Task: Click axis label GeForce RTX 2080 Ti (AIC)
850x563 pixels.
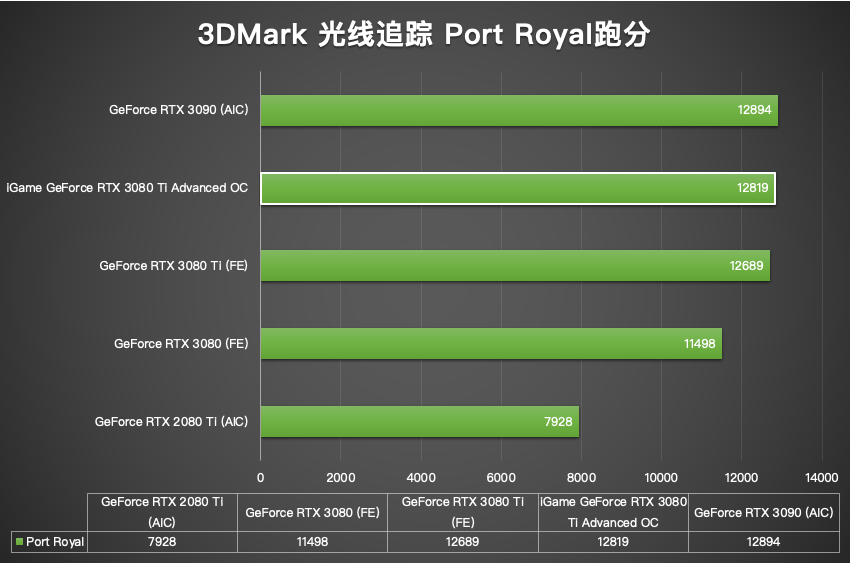Action: coord(171,422)
